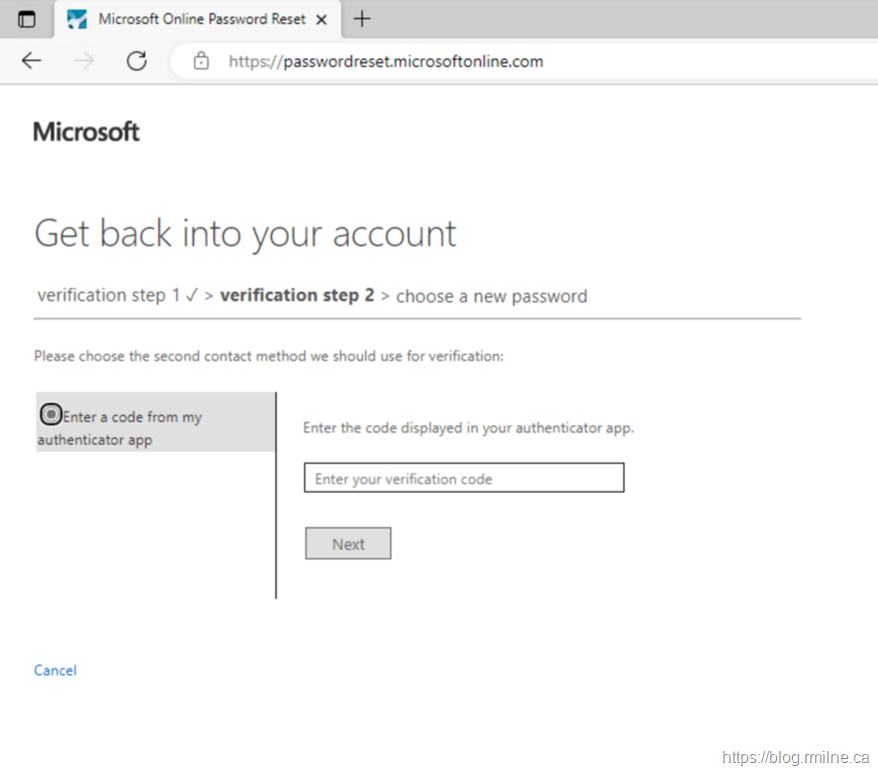Screen dimensions: 878x768
Task: Click the 'Get back into your account' heading
Action: click(245, 234)
